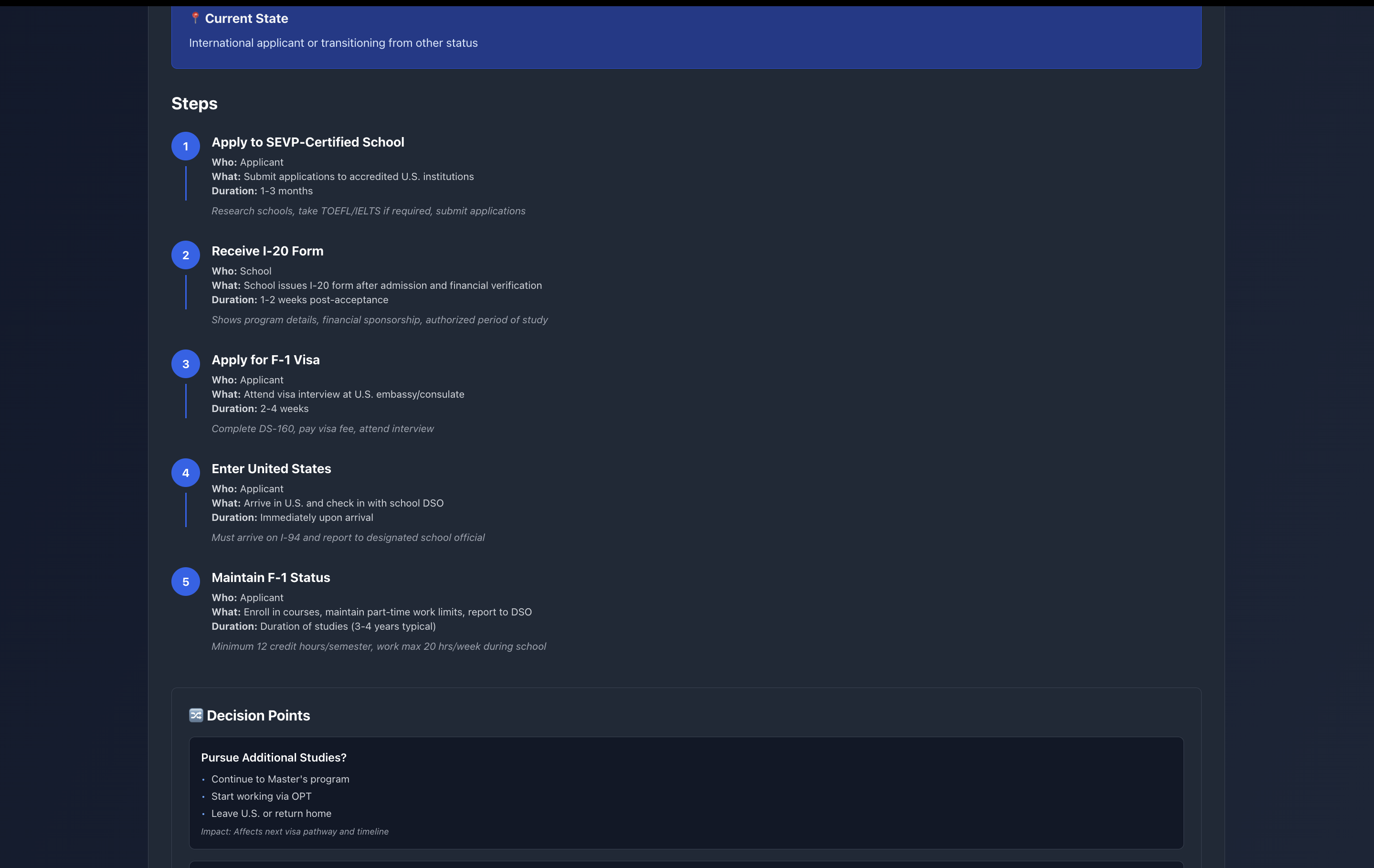The height and width of the screenshot is (868, 1374).
Task: Click the shuffle icon beside Decision Points
Action: click(196, 715)
